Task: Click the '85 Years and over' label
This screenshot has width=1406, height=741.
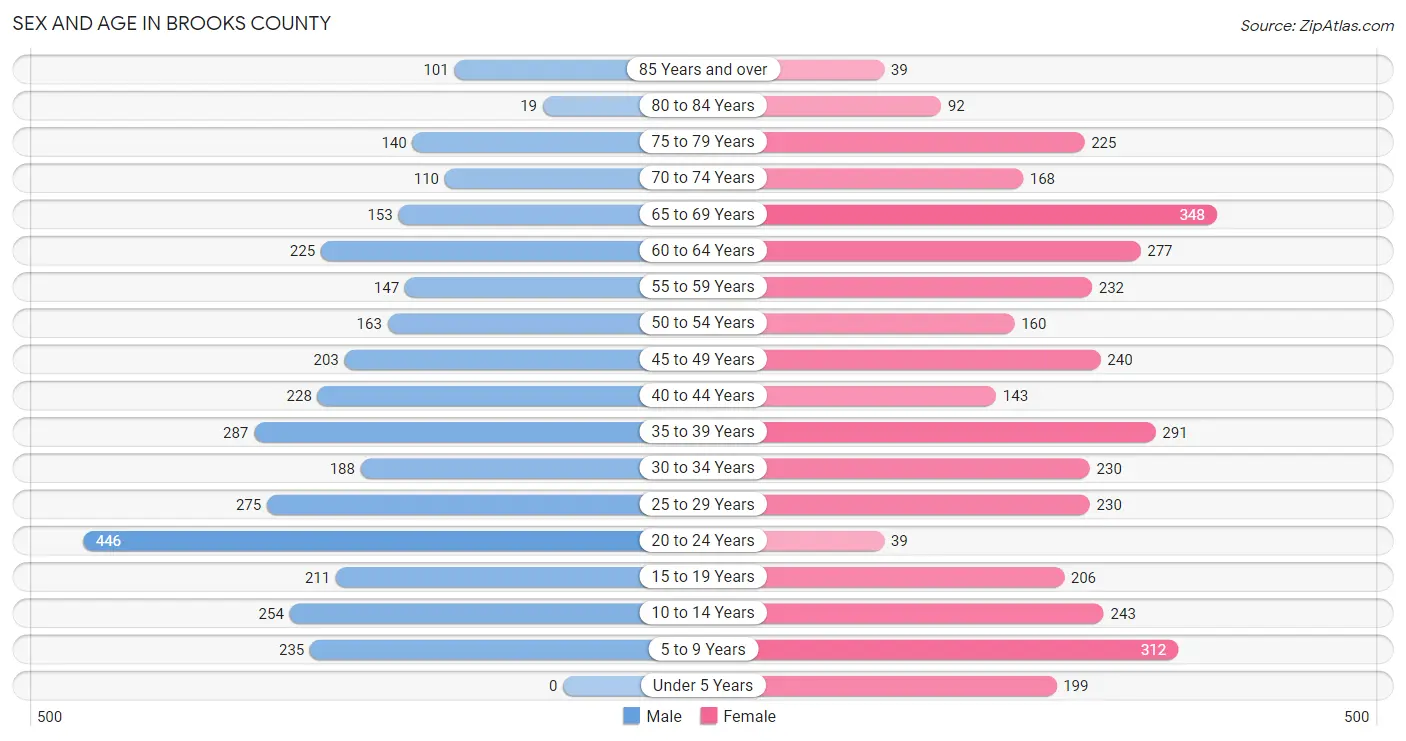Action: [703, 70]
